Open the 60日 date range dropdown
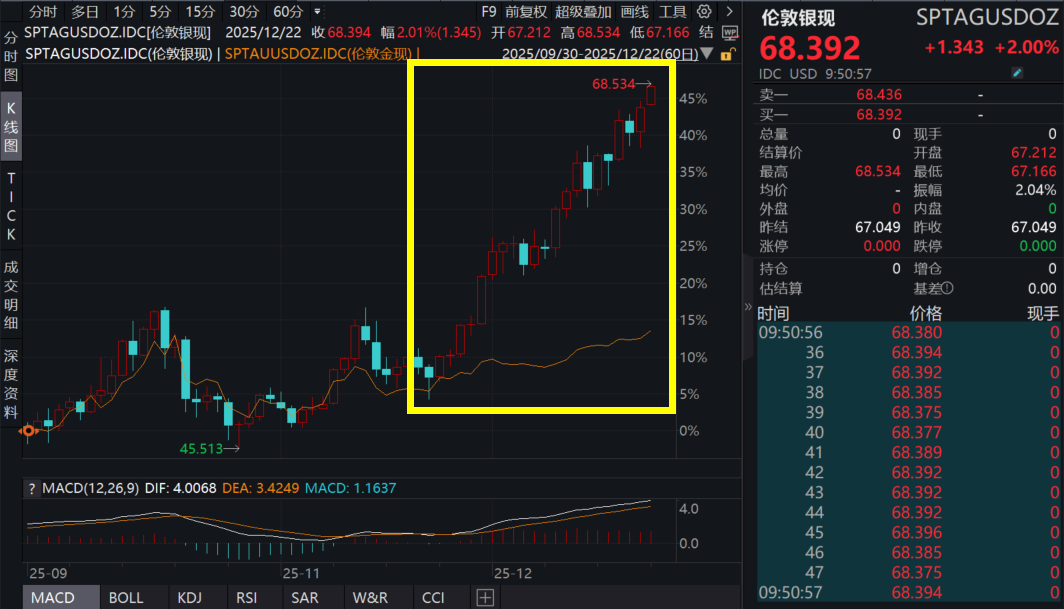1064x609 pixels. [x=708, y=53]
